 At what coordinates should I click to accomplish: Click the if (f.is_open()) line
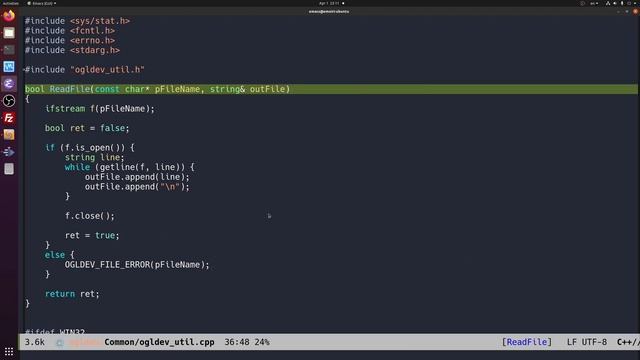90,148
